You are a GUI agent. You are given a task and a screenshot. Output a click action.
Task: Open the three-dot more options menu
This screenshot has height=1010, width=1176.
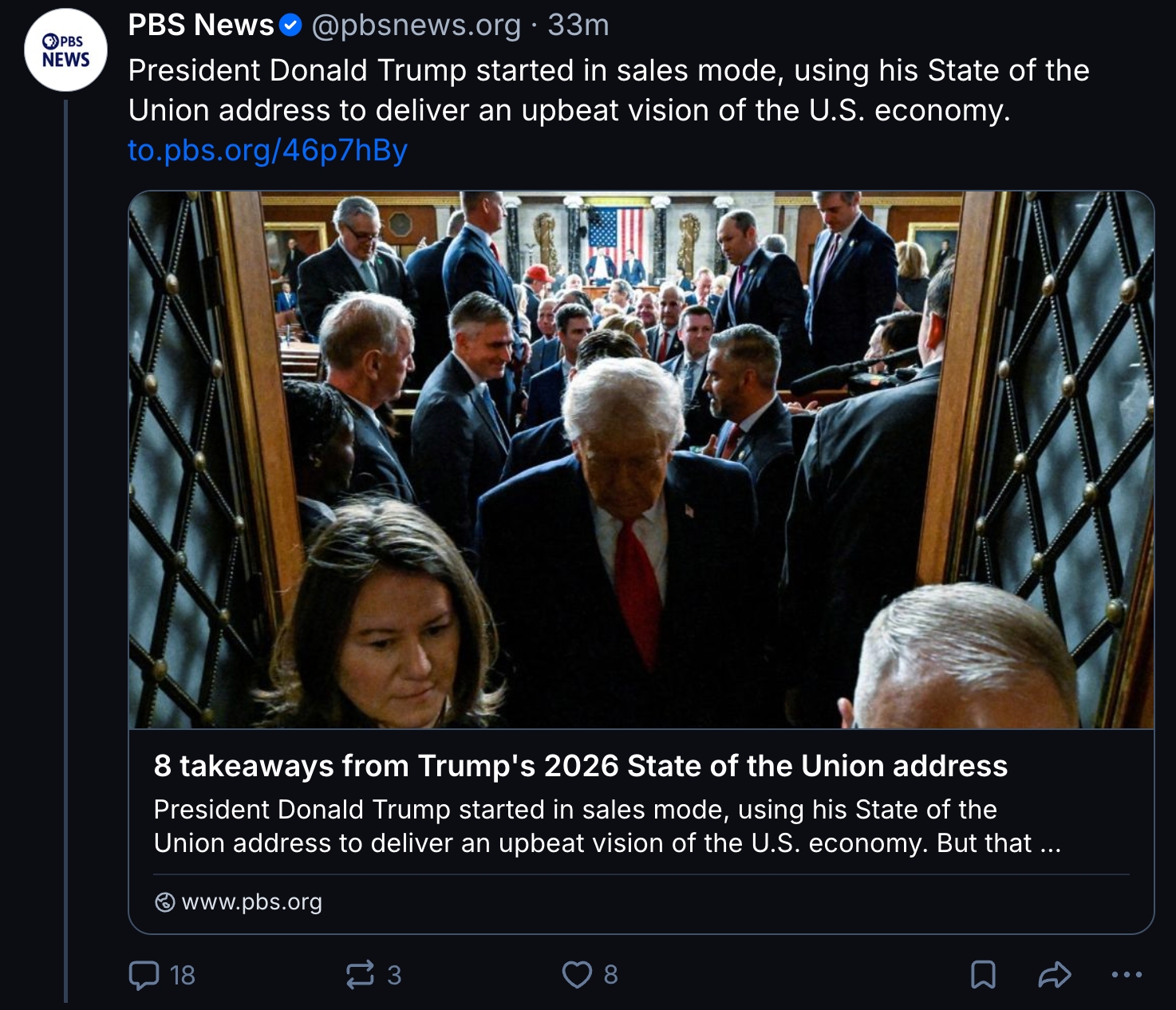tap(1126, 974)
